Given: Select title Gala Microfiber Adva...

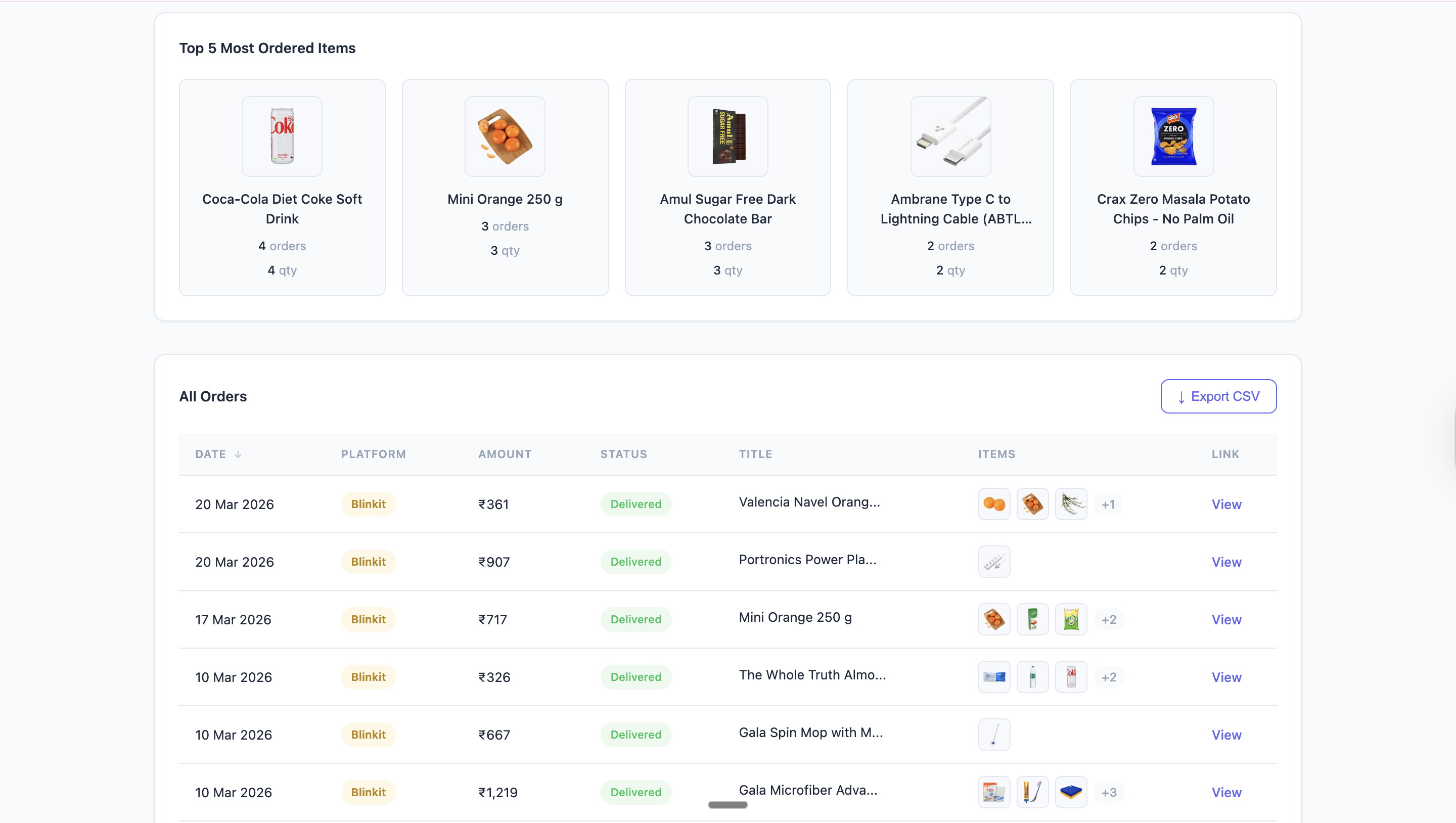Looking at the screenshot, I should pos(808,790).
